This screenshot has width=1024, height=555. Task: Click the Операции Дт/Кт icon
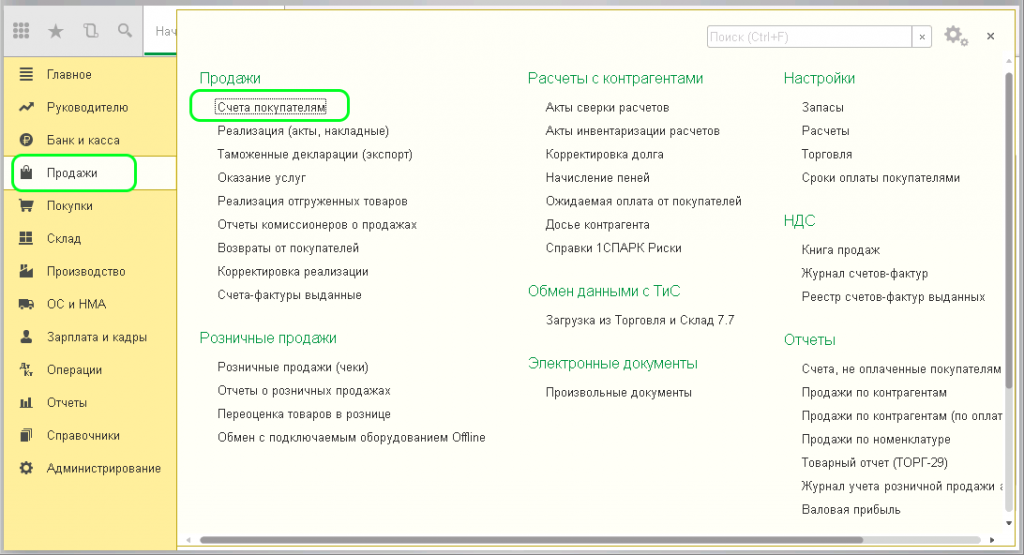(26, 370)
